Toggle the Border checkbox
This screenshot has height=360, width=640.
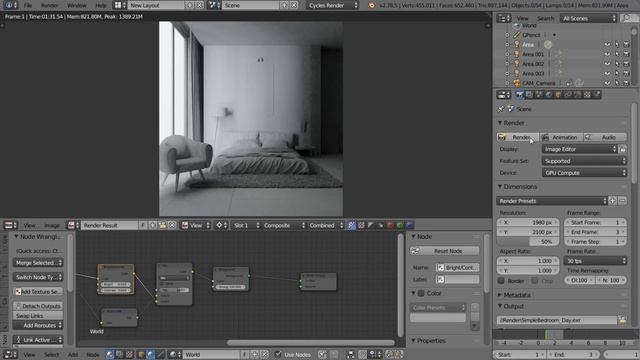[x=501, y=281]
